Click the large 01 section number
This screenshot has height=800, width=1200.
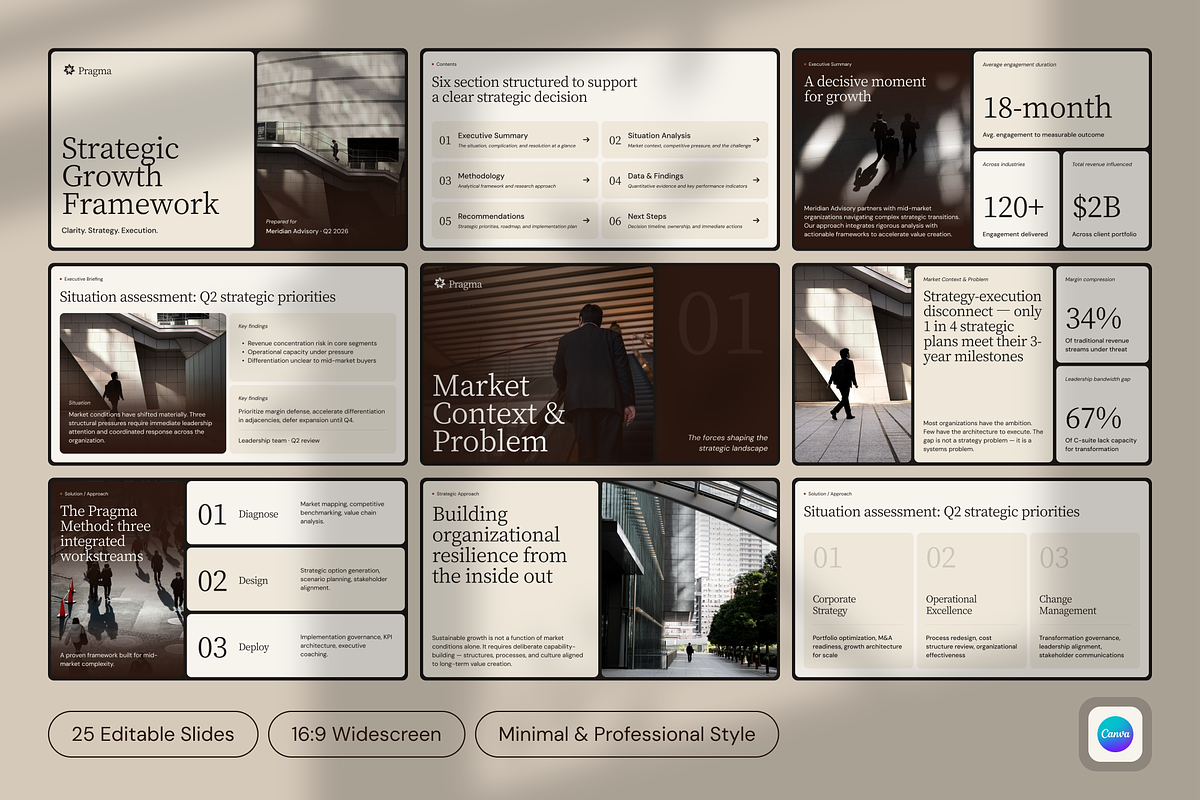[x=720, y=323]
